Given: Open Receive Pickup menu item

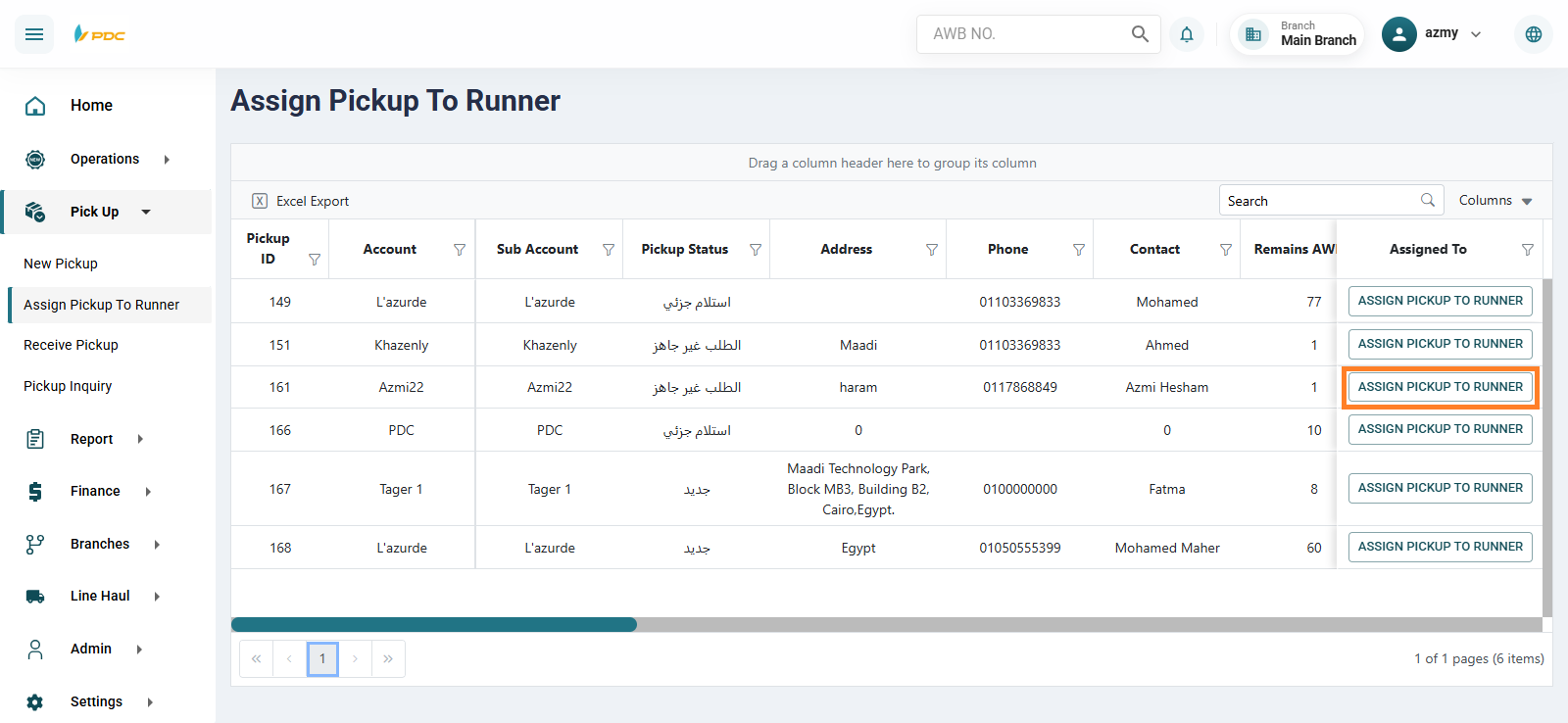Looking at the screenshot, I should (71, 345).
